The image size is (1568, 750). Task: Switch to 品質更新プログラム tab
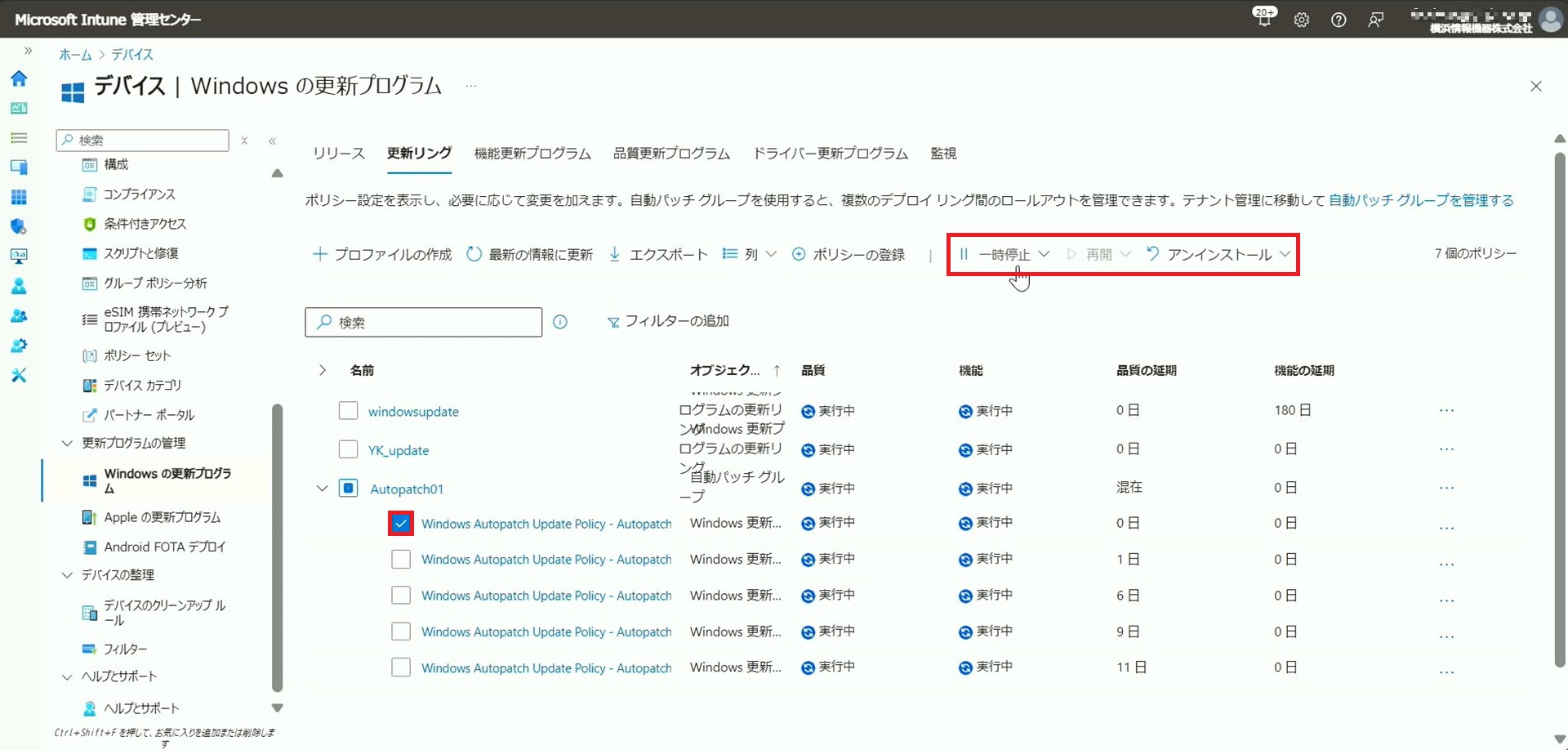click(671, 154)
